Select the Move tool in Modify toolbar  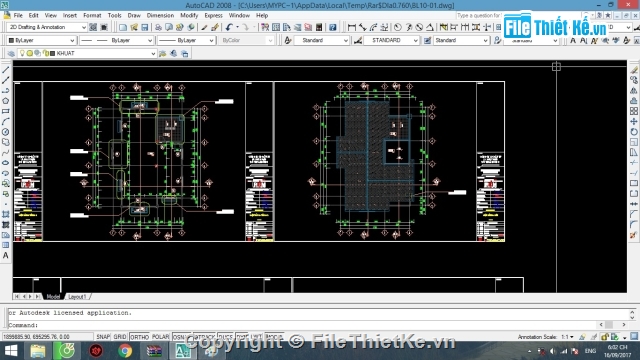633,122
